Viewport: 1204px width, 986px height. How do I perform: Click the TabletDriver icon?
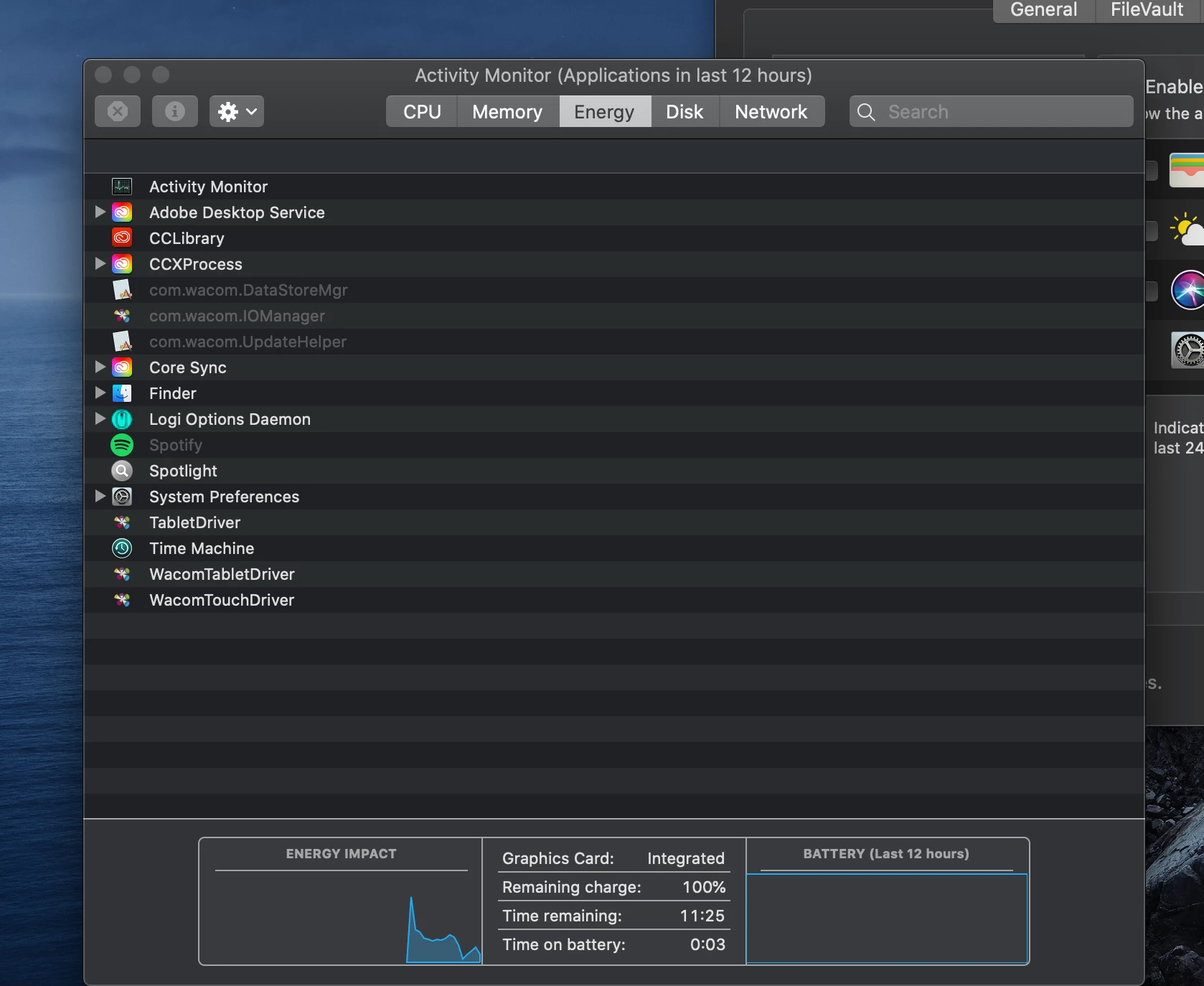122,522
